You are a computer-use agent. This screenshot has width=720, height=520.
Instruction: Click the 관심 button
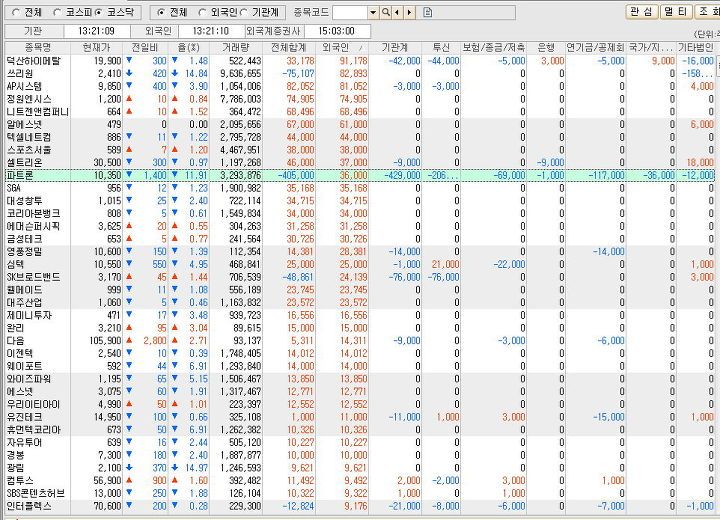point(641,12)
